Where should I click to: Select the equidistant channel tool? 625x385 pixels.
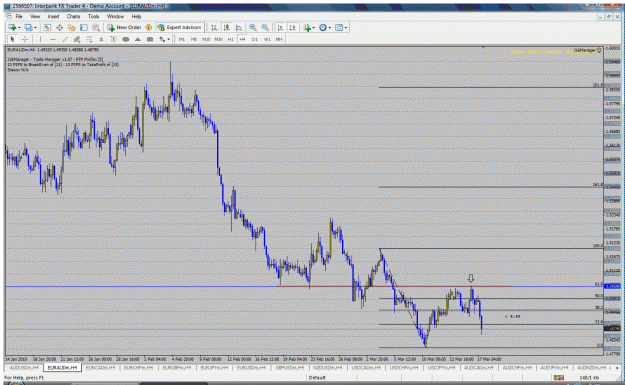pos(77,39)
